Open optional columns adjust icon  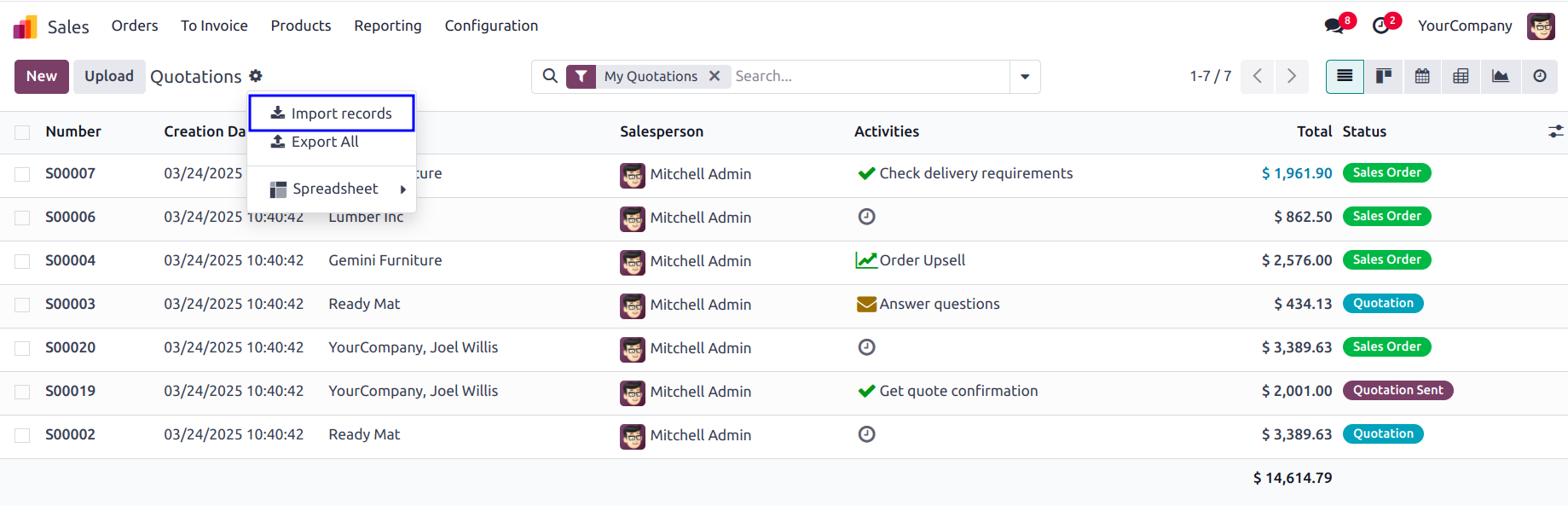[x=1556, y=131]
